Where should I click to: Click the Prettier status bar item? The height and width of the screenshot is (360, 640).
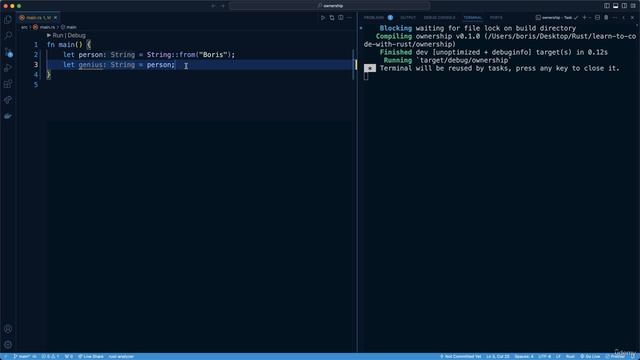(615, 356)
